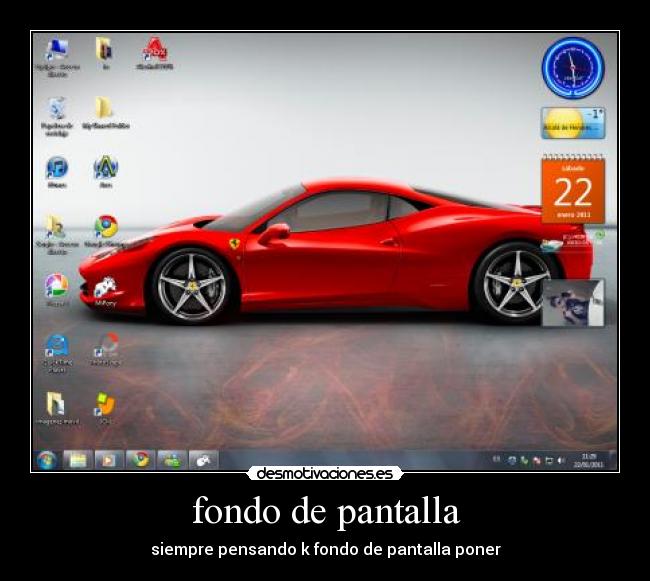
Task: Open Windows Explorer from the taskbar
Action: coord(78,460)
